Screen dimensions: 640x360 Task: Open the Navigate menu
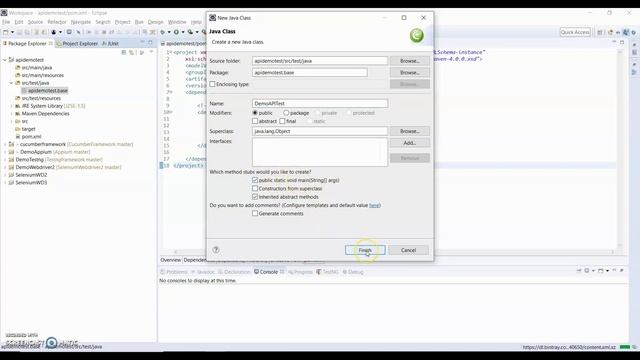coord(81,22)
